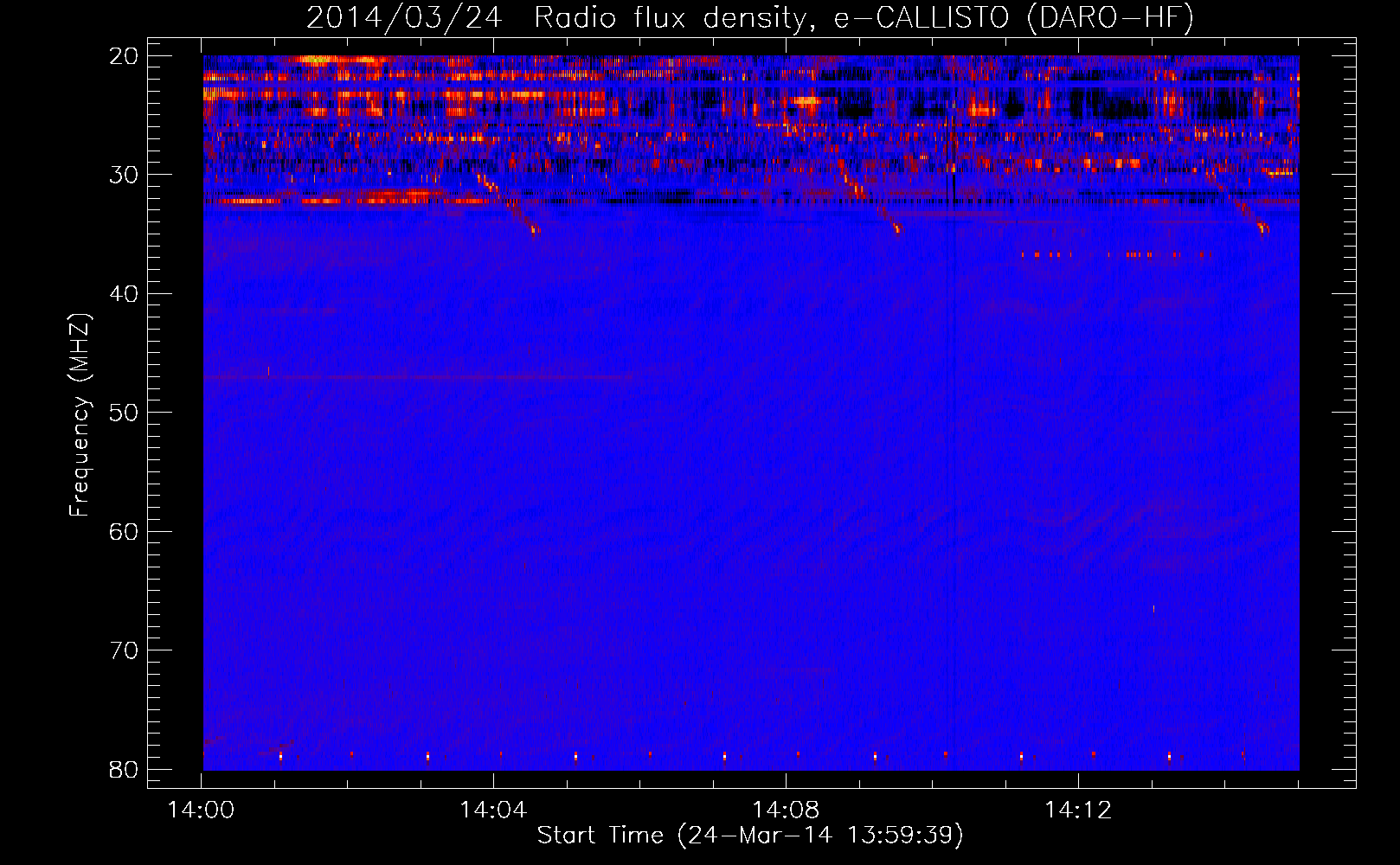Click the 30 frequency tick label

[x=125, y=175]
